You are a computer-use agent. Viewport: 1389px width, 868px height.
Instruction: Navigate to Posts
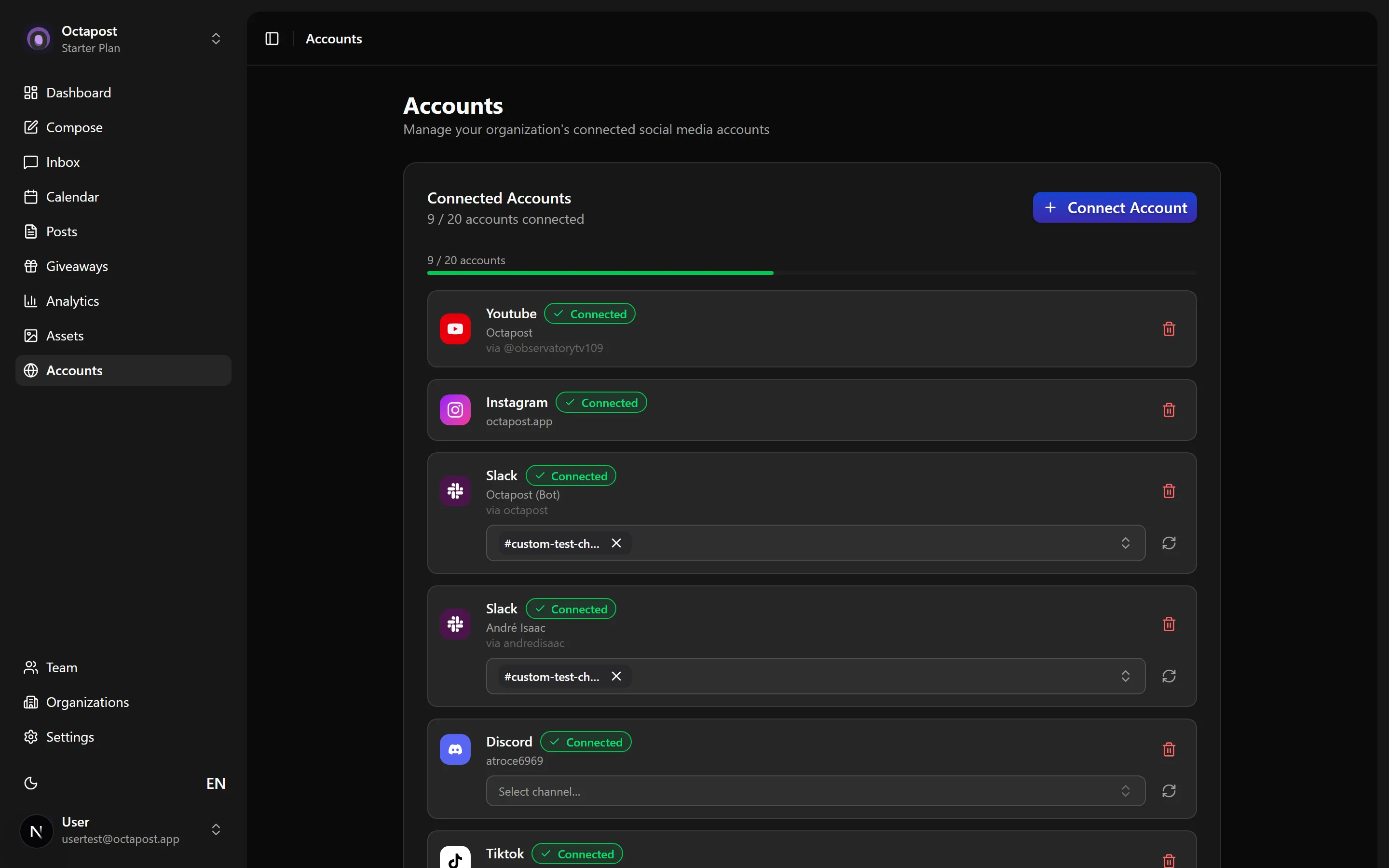pos(123,231)
